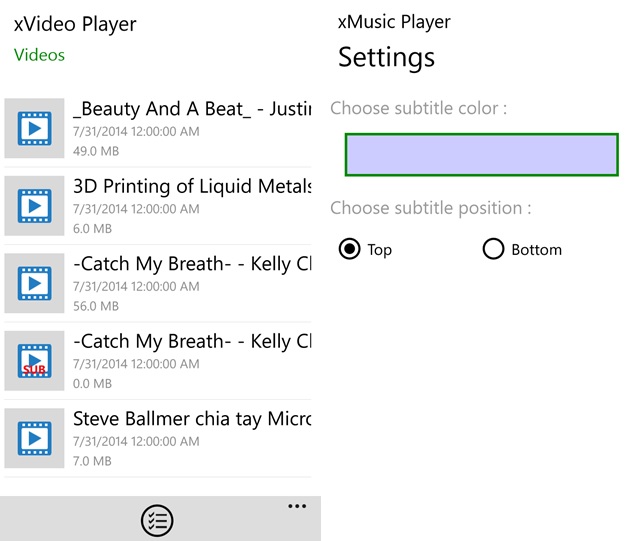
Task: Select Top subtitle position radio button
Action: tap(349, 249)
